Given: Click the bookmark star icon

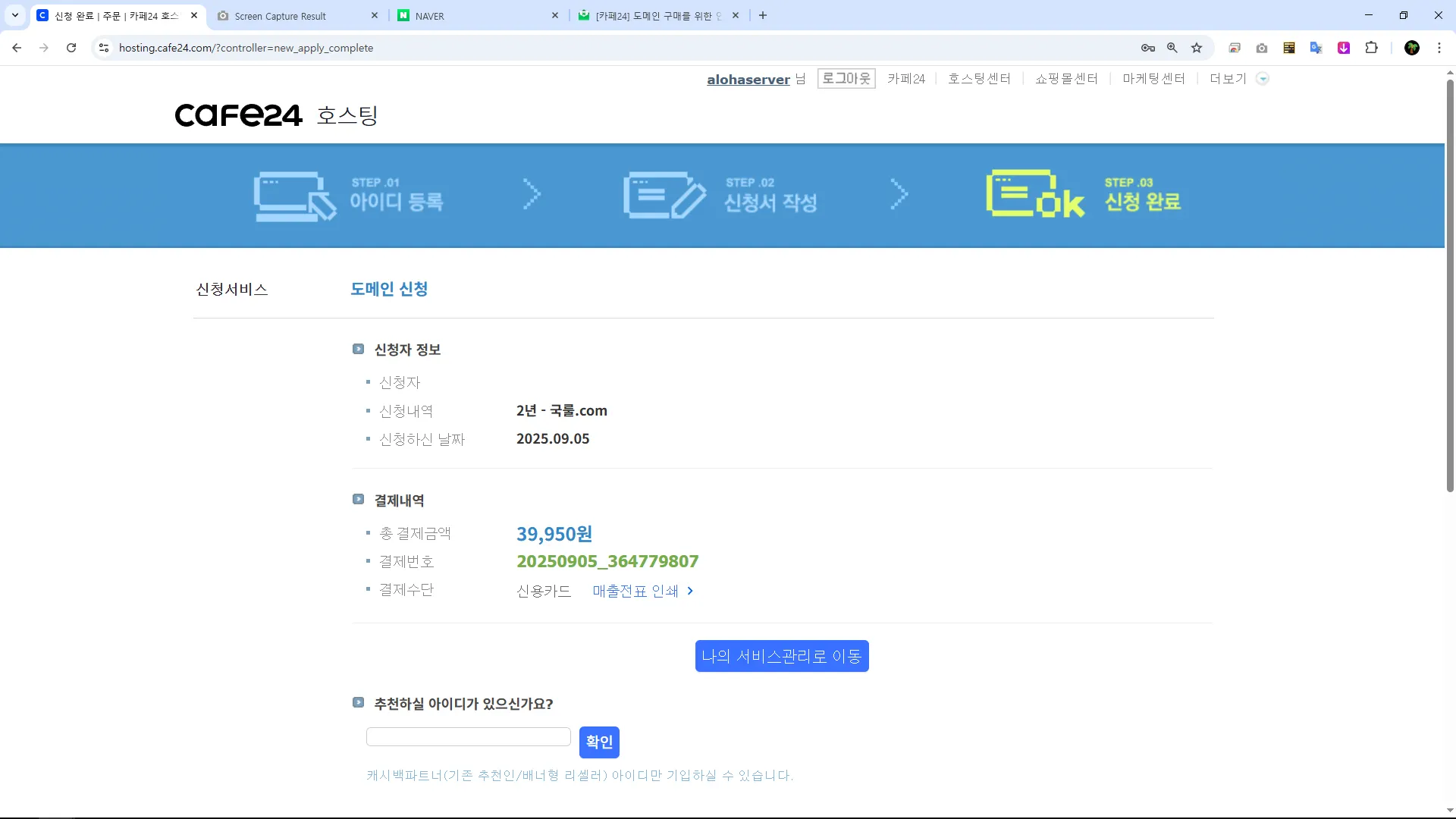Looking at the screenshot, I should click(x=1197, y=48).
